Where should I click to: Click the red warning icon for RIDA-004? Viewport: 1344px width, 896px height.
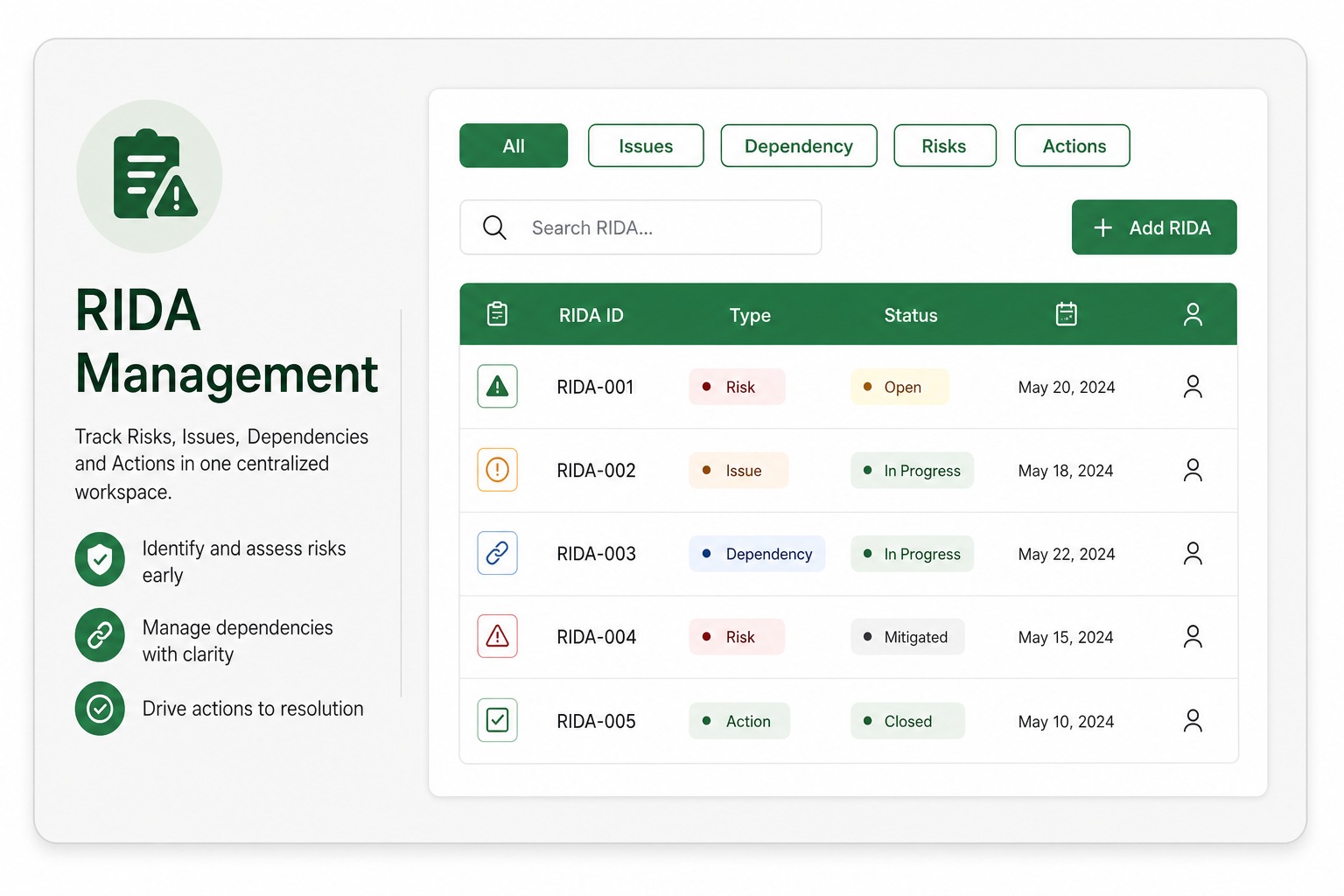(497, 636)
